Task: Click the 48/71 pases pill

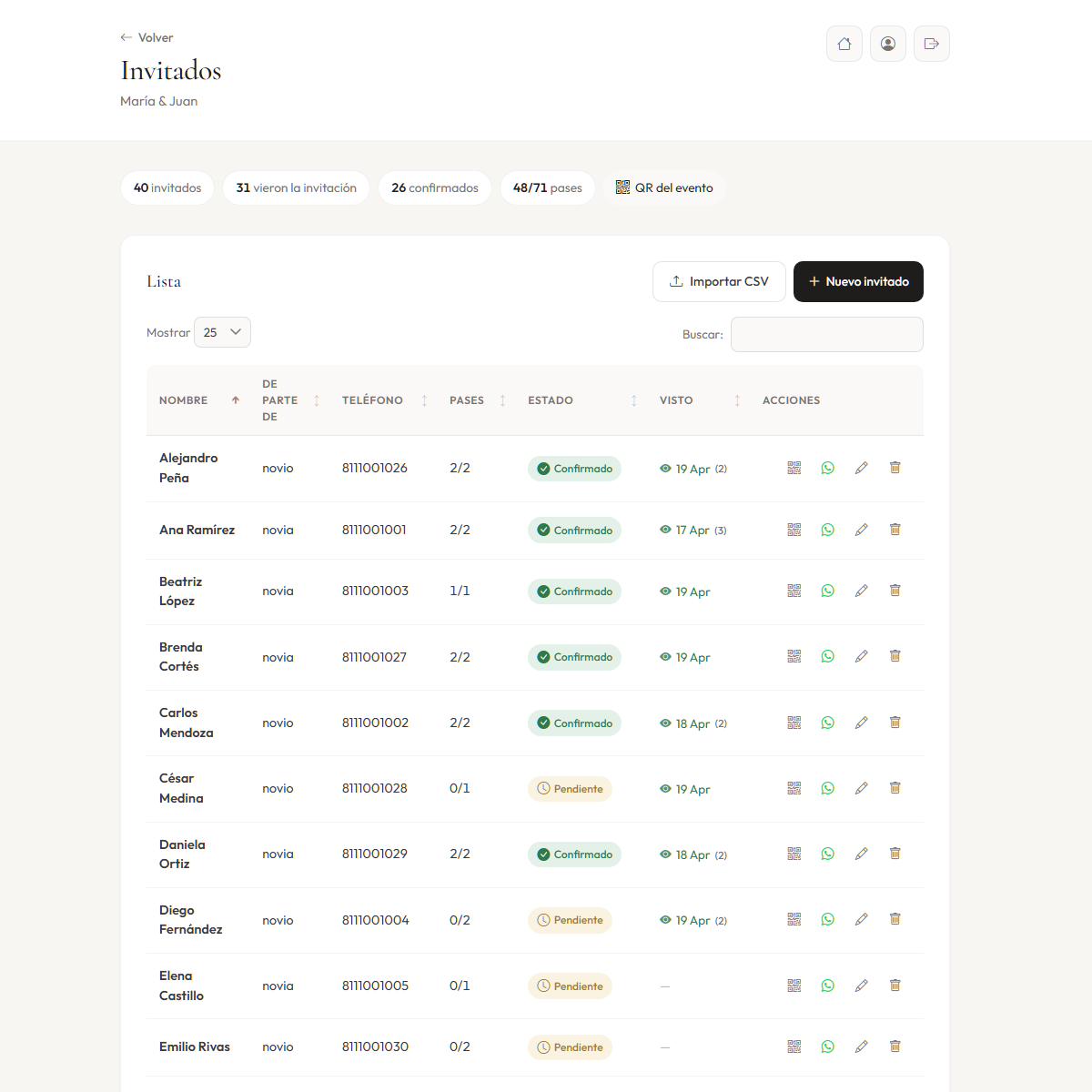Action: (548, 187)
